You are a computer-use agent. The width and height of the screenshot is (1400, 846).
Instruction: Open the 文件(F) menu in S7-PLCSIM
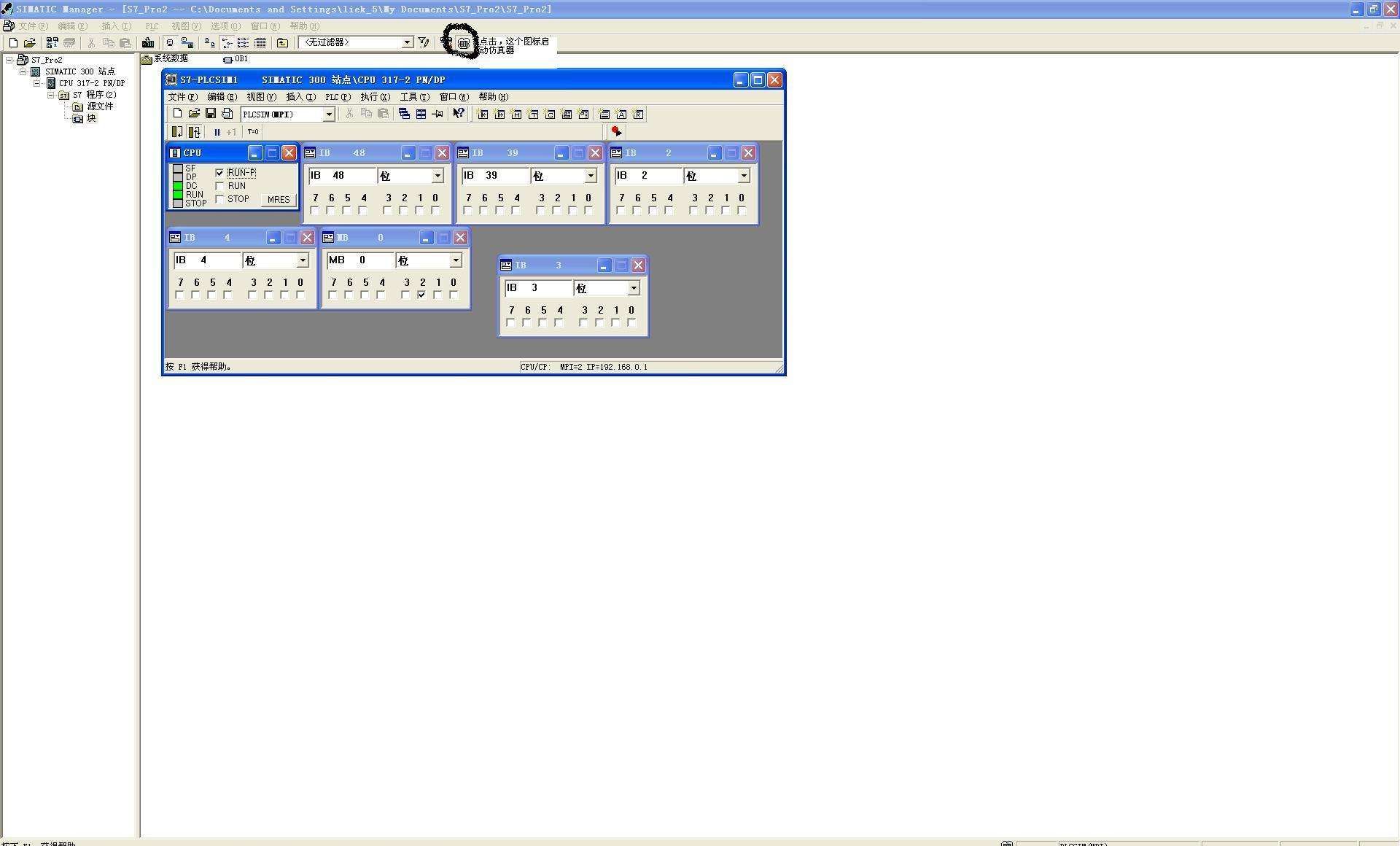pos(182,97)
